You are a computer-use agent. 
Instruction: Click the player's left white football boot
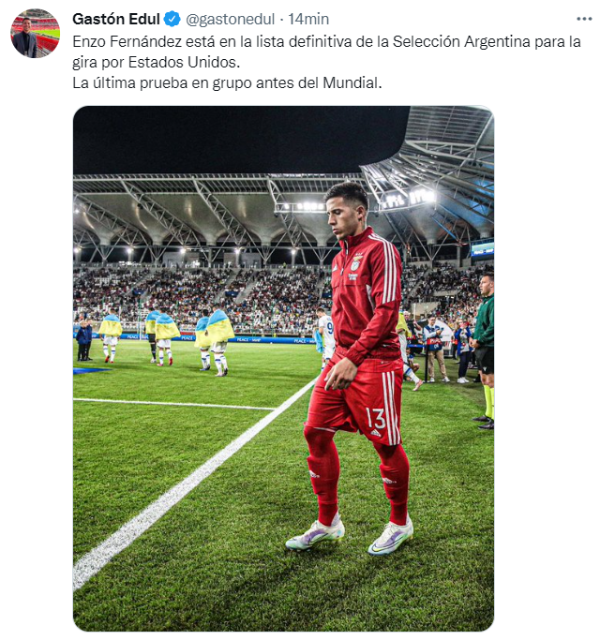pyautogui.click(x=390, y=538)
